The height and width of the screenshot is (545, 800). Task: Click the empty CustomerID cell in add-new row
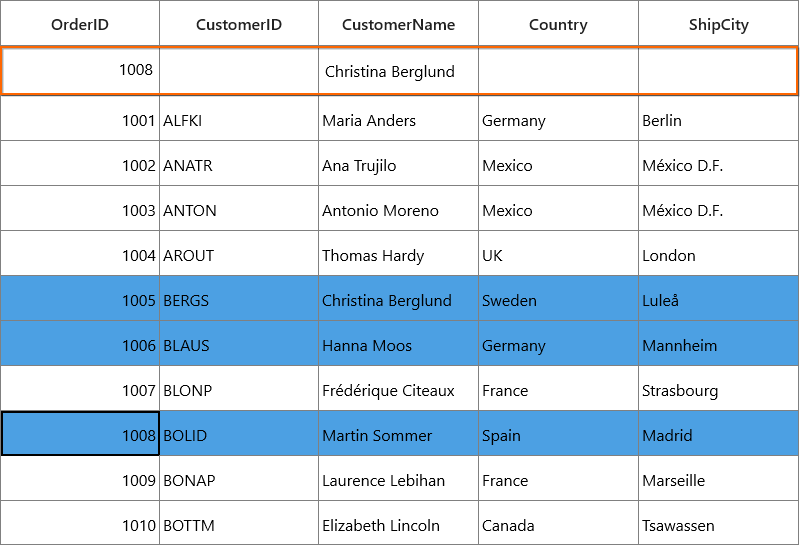(x=239, y=71)
